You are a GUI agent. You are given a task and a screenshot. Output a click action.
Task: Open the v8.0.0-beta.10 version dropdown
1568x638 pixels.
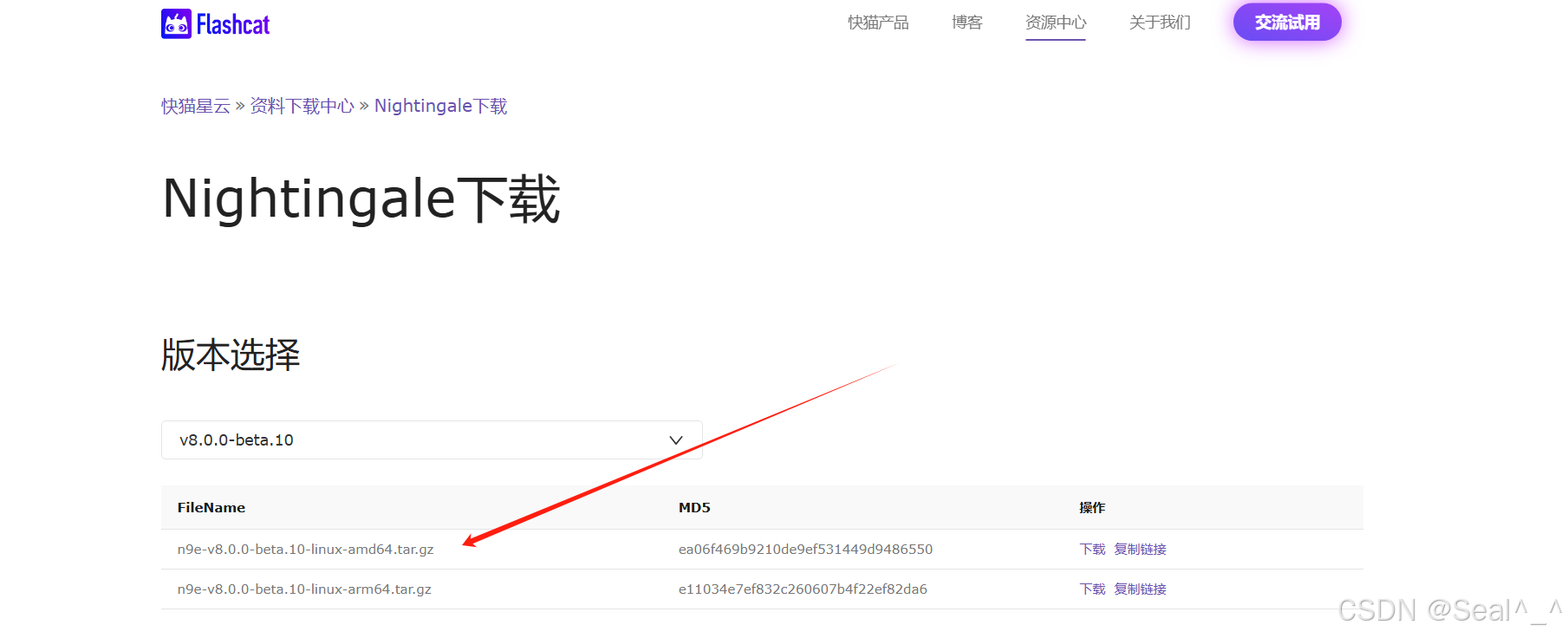(x=432, y=440)
